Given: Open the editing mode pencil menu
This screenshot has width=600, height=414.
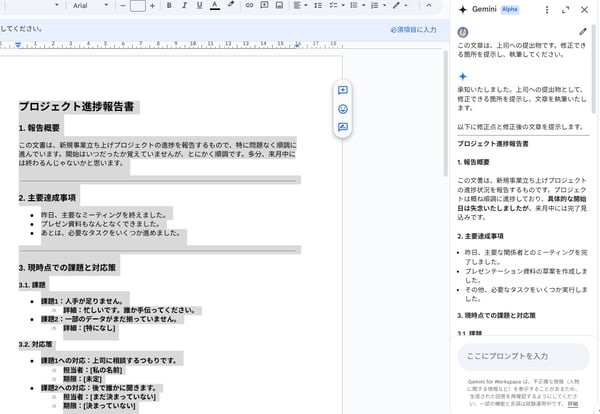Looking at the screenshot, I should pyautogui.click(x=400, y=5).
